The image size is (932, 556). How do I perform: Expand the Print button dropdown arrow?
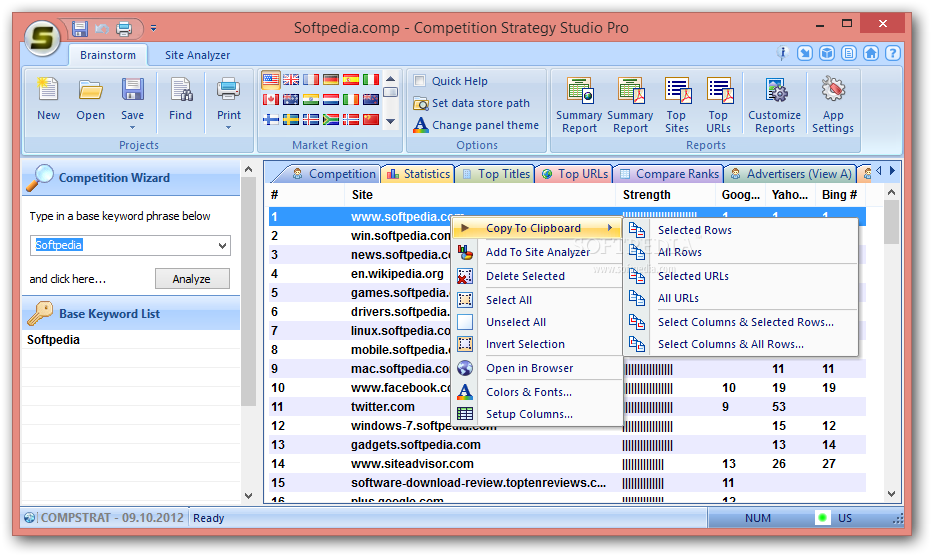[x=228, y=127]
